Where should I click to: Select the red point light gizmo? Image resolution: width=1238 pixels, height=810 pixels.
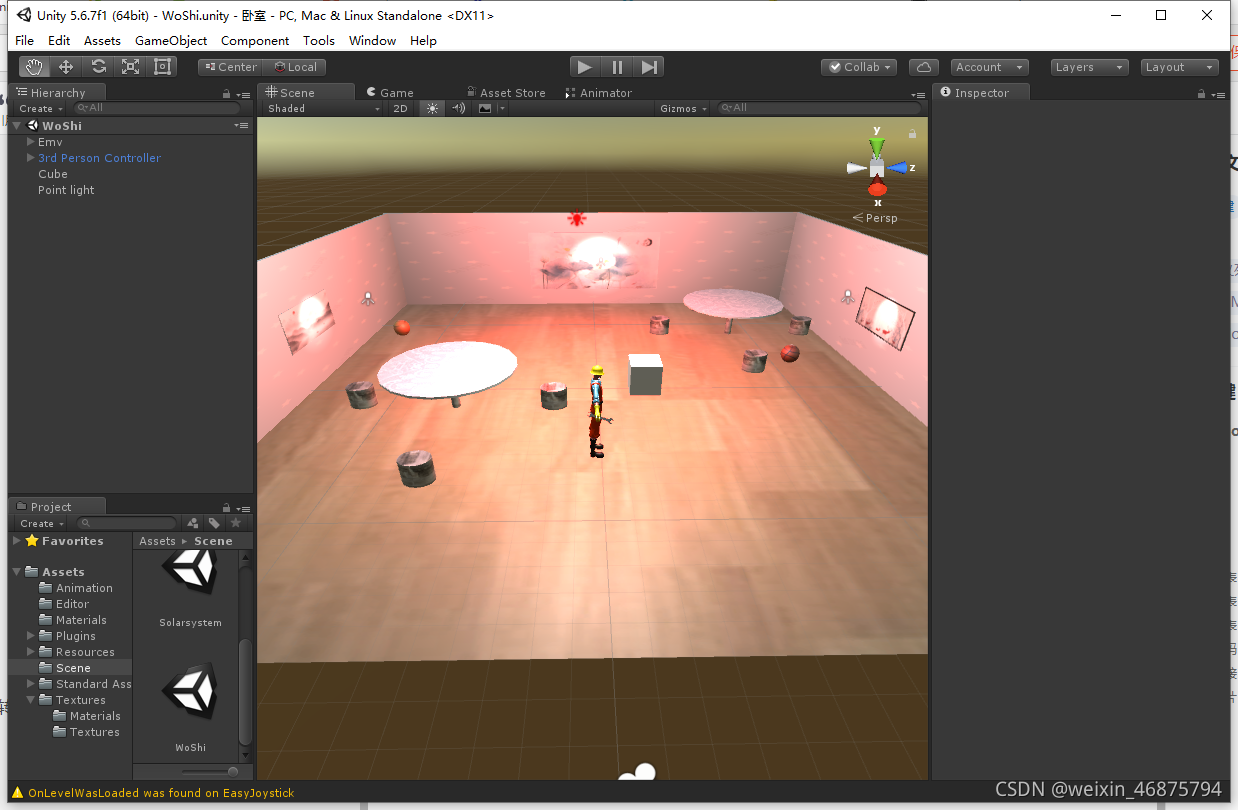tap(576, 218)
